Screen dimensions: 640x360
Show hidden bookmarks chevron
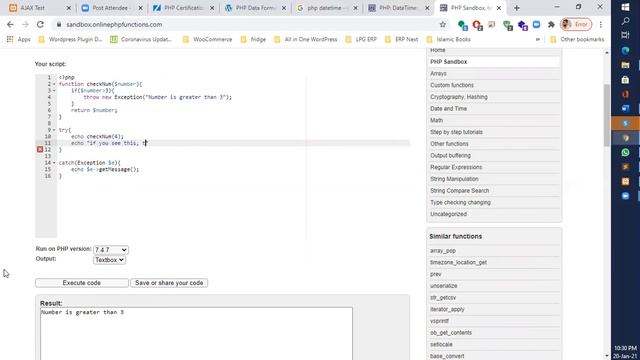(538, 39)
